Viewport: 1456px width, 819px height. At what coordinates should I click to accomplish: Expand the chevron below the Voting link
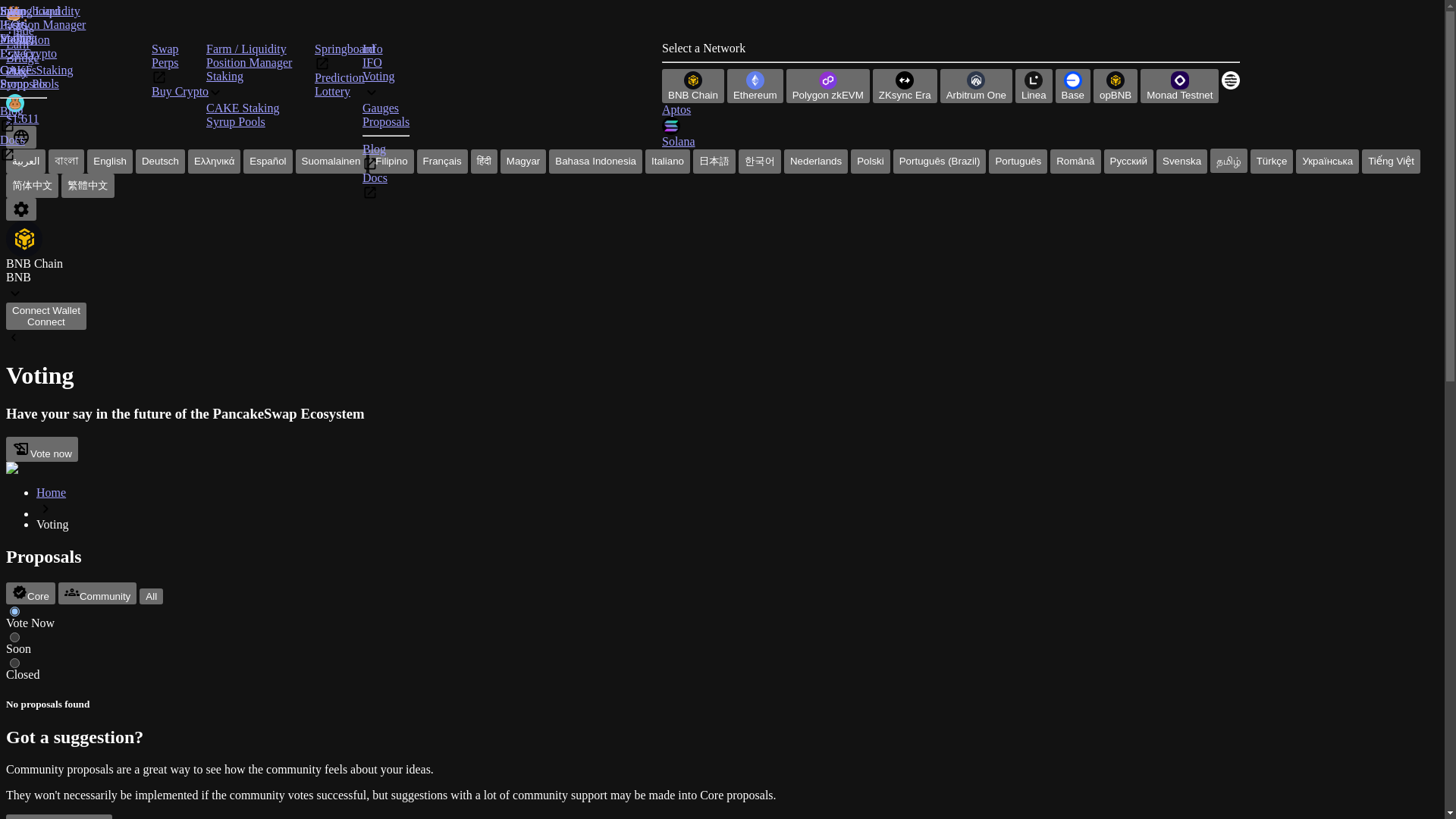[x=371, y=93]
